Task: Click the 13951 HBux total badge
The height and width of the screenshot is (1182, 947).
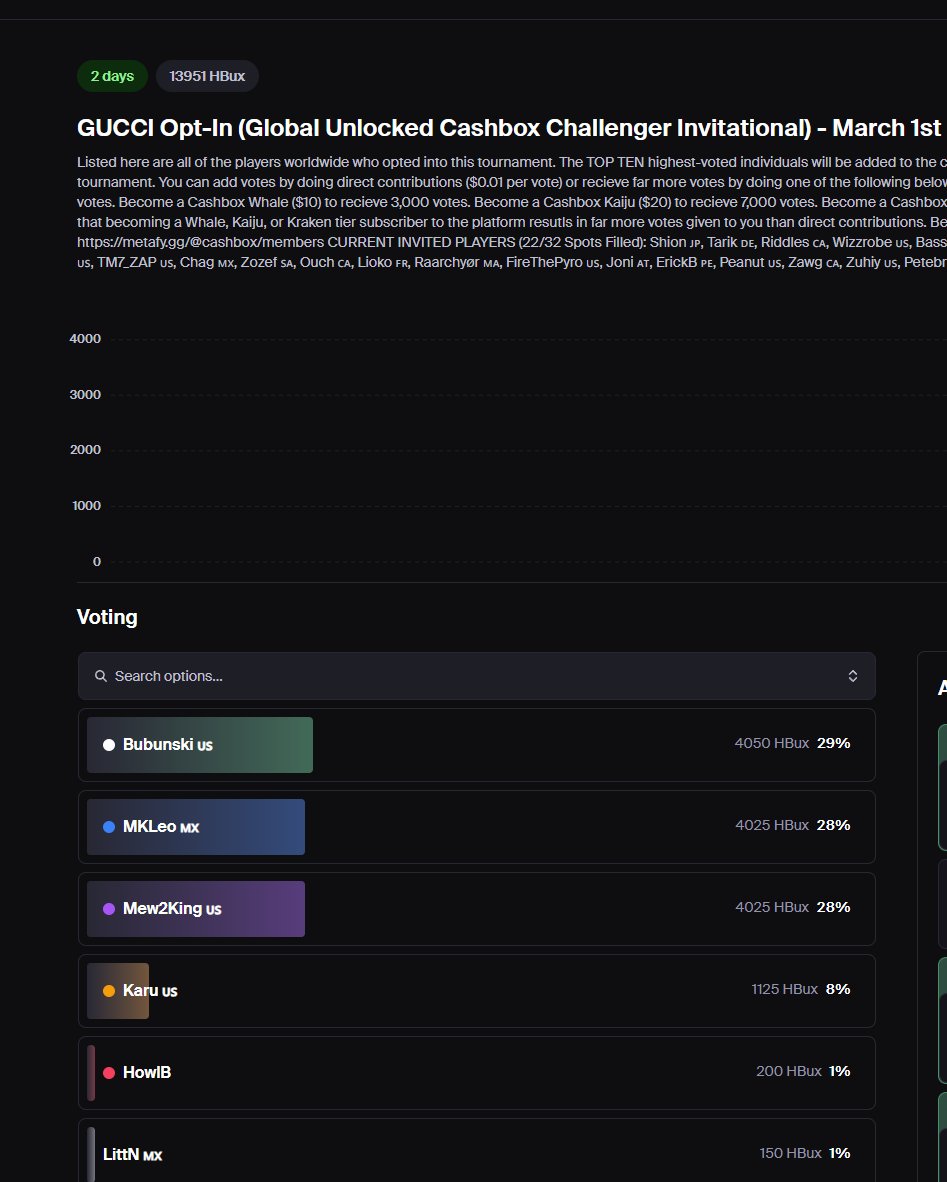Action: tap(207, 76)
